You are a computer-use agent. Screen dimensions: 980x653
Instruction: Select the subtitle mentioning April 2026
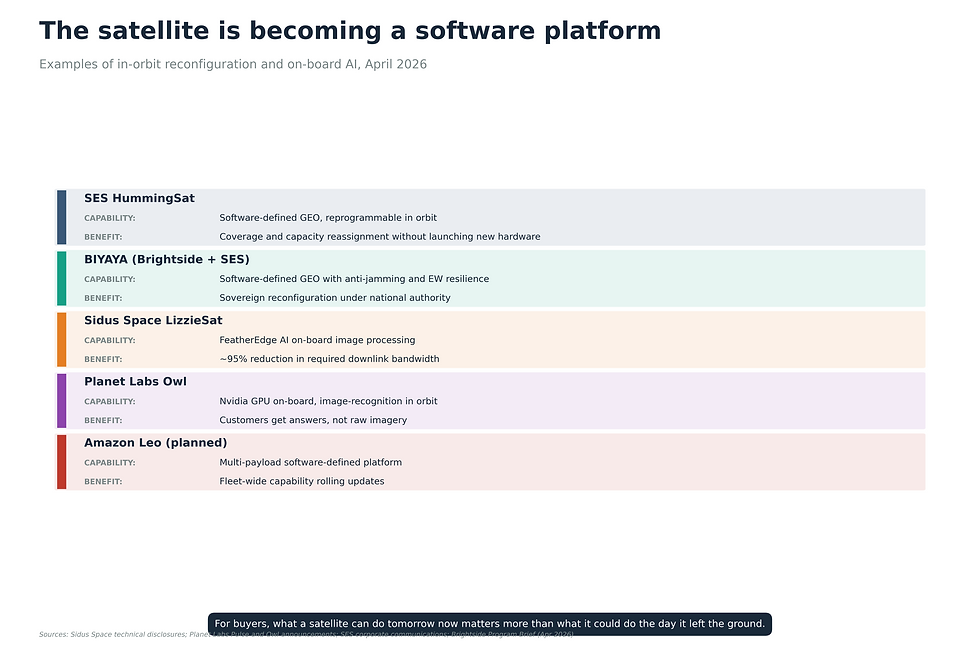point(232,64)
